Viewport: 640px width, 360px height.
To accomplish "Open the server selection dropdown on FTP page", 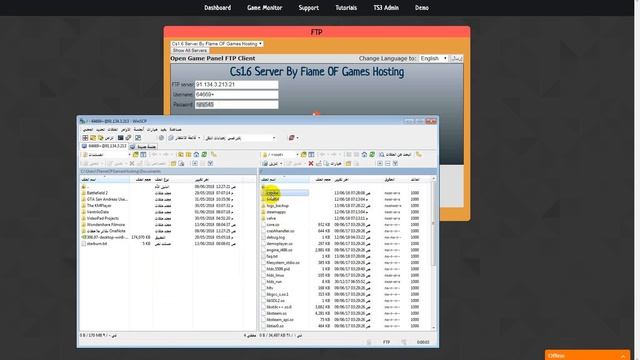I will click(x=217, y=44).
